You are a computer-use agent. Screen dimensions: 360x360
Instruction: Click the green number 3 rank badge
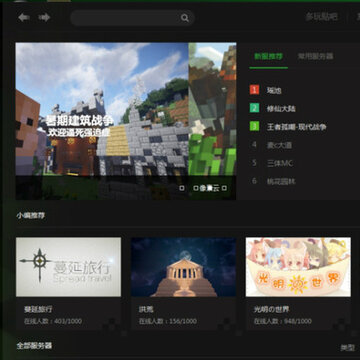[254, 126]
